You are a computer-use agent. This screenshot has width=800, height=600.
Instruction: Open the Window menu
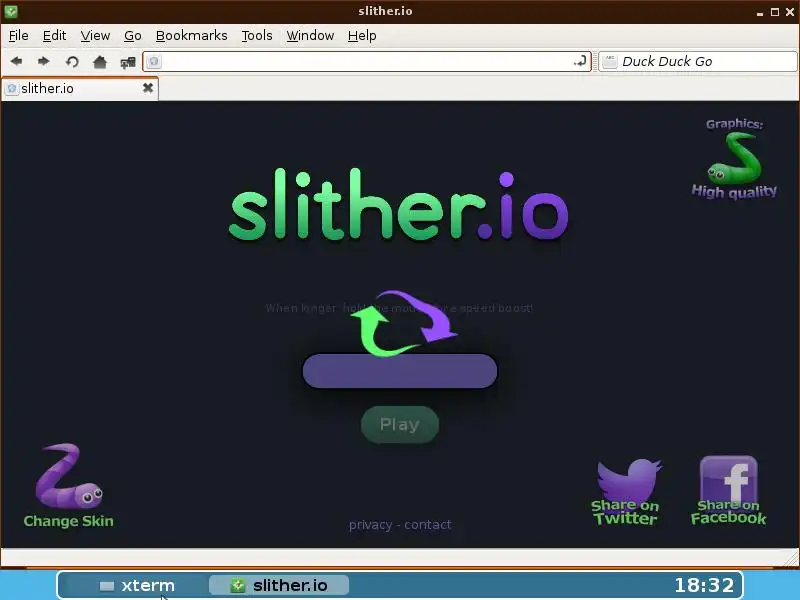pyautogui.click(x=310, y=36)
